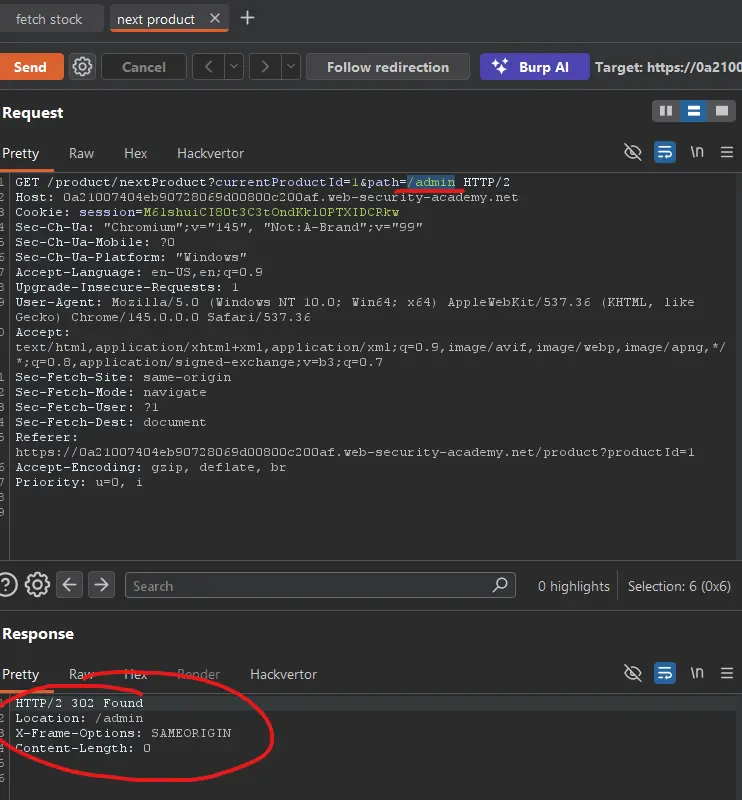
Task: Select the Raw tab in Request panel
Action: pos(81,153)
